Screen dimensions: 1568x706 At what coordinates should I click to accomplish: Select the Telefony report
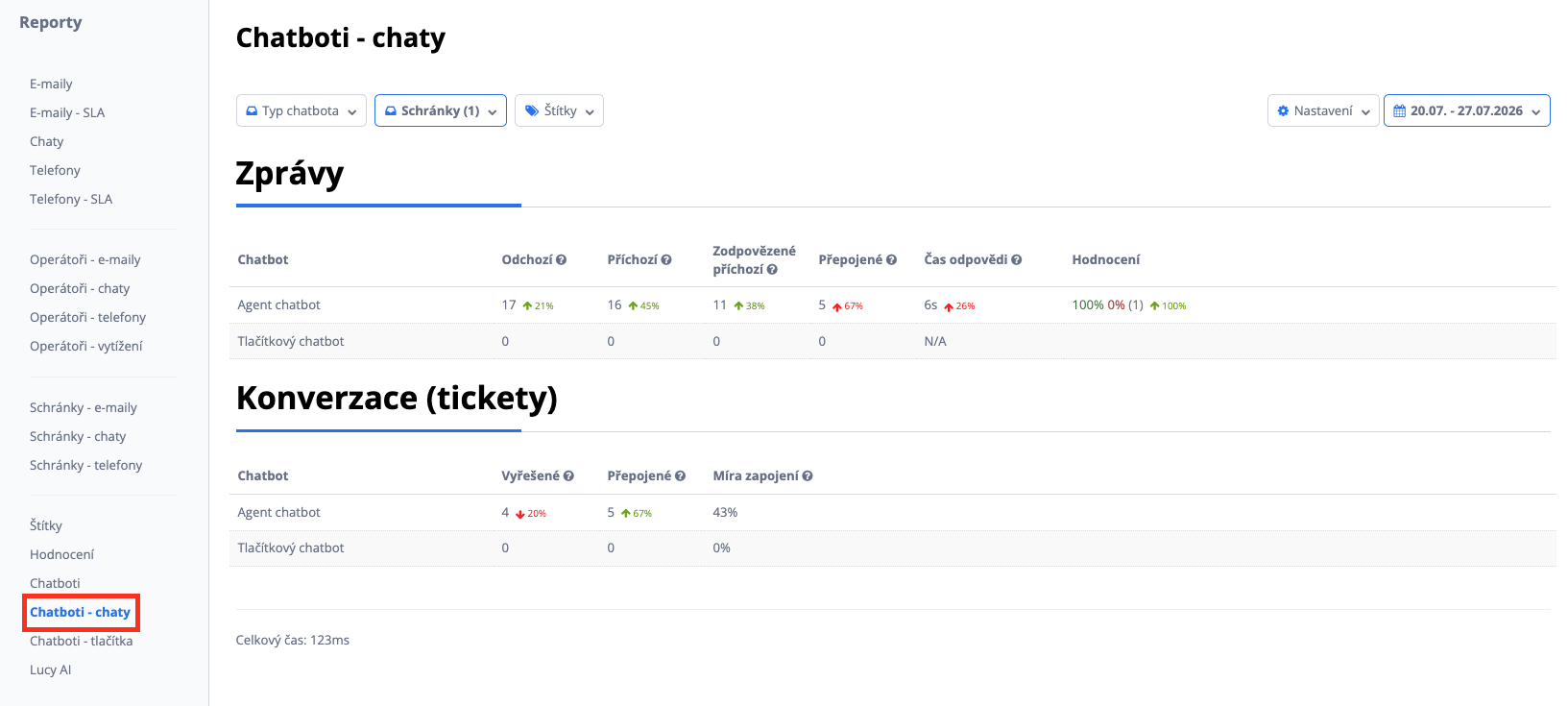pos(55,170)
